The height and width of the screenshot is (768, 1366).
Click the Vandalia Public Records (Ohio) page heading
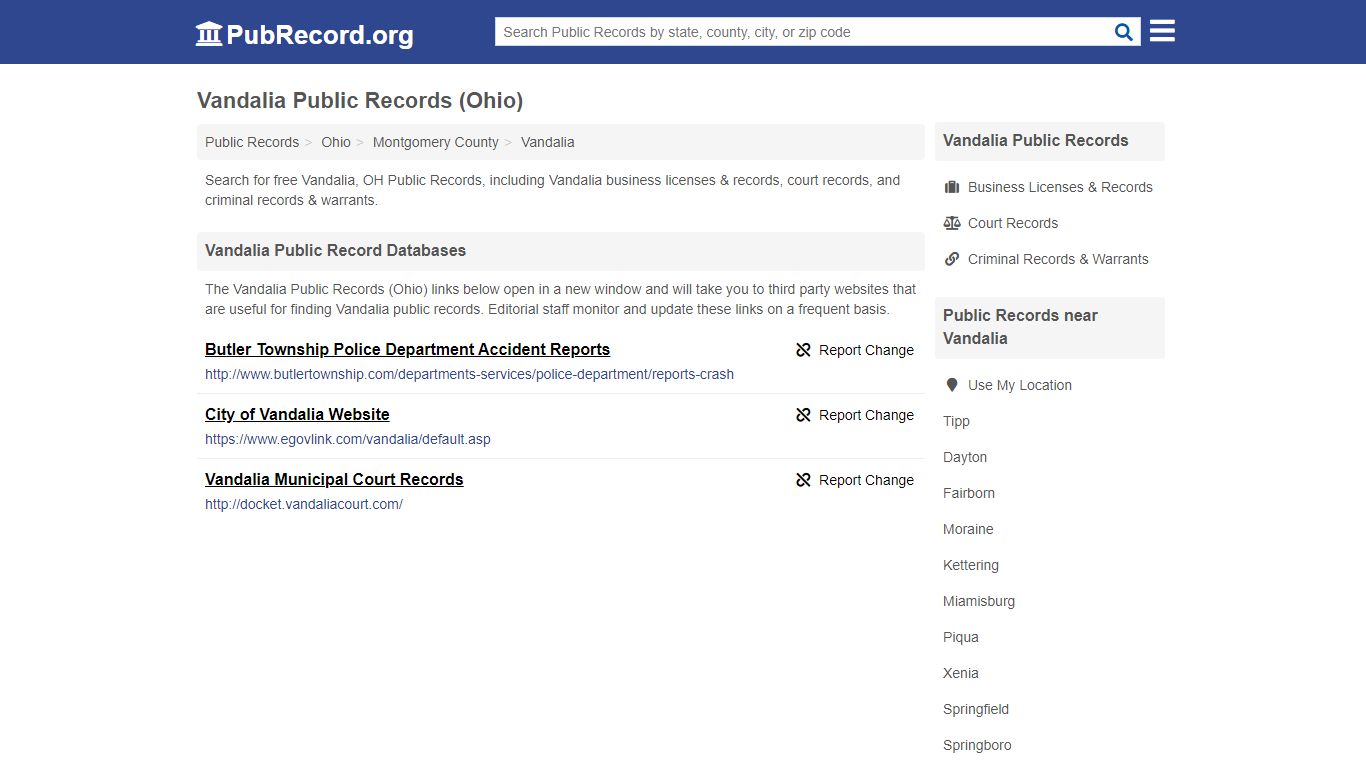pyautogui.click(x=360, y=100)
